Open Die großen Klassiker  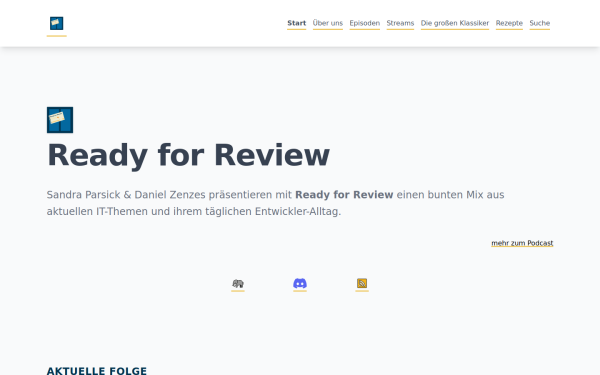(x=455, y=23)
